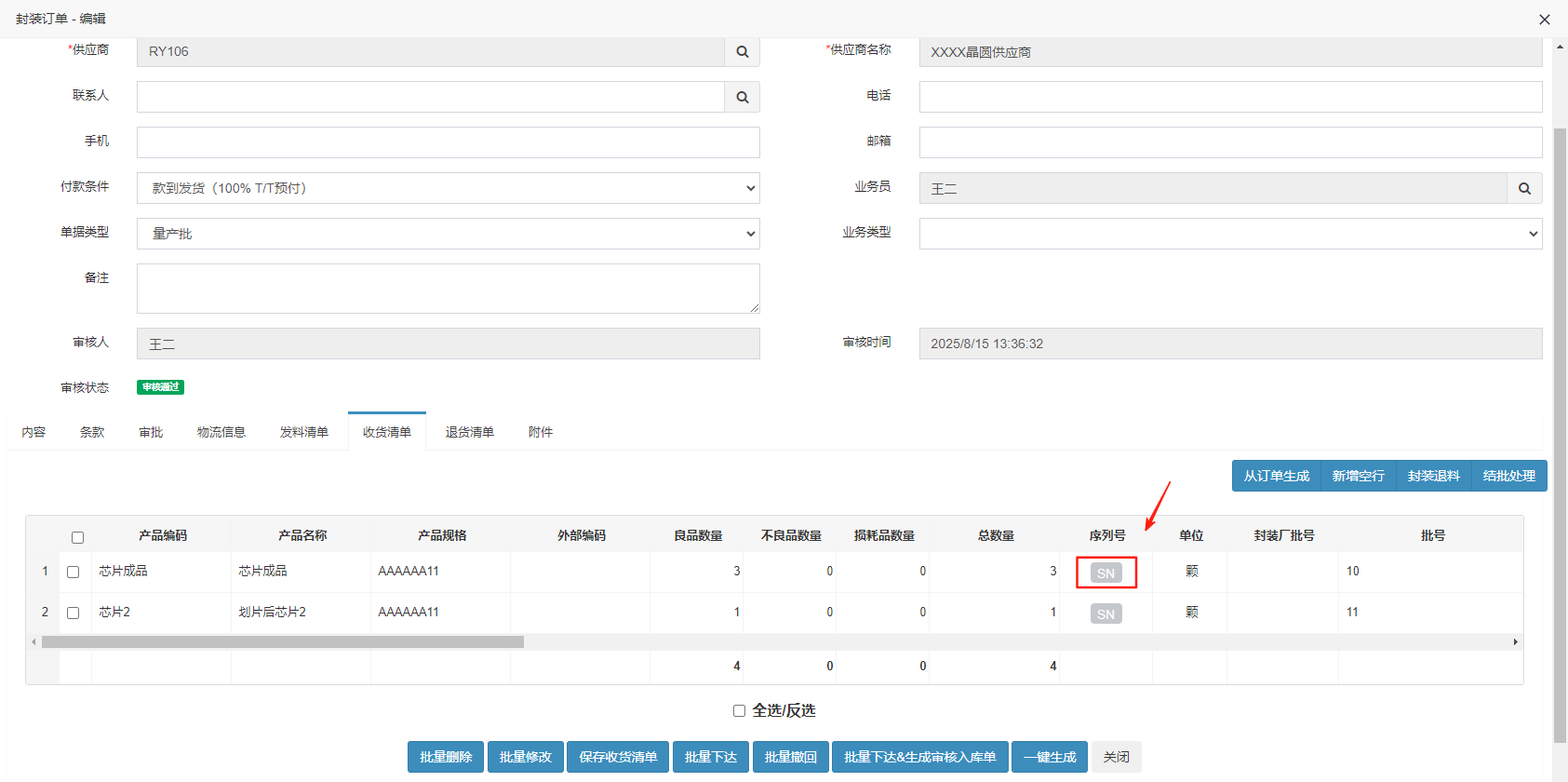Image resolution: width=1568 pixels, height=782 pixels.
Task: Click the table horizontal scrollbar thumb
Action: (283, 641)
